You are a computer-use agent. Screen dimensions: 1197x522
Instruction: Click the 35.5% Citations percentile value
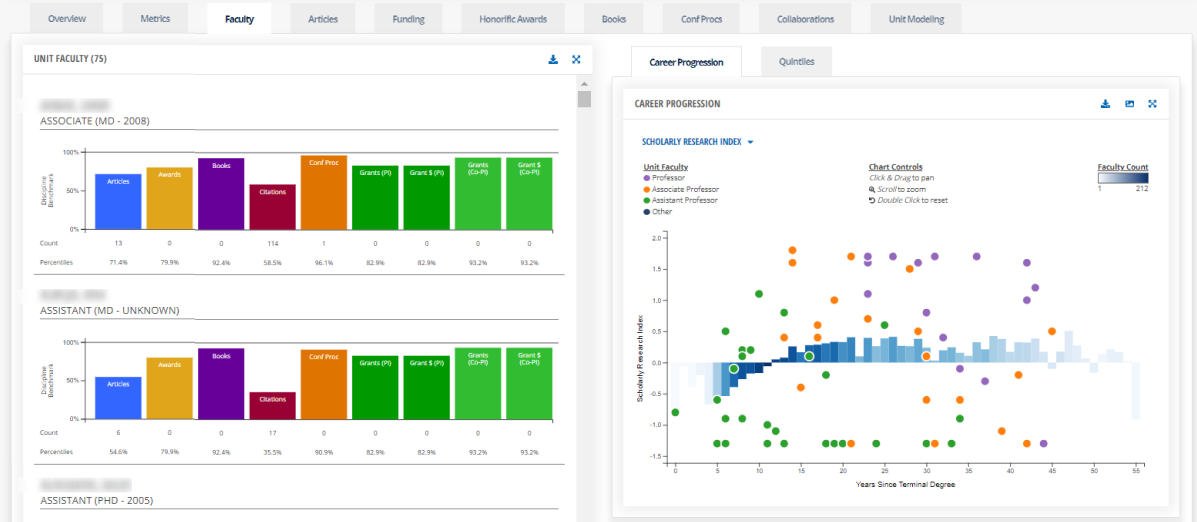click(273, 452)
